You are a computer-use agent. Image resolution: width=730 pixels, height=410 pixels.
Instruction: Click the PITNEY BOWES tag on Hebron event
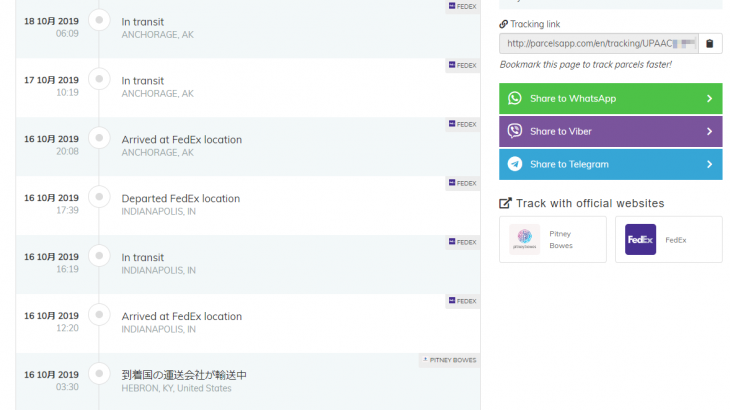point(449,360)
